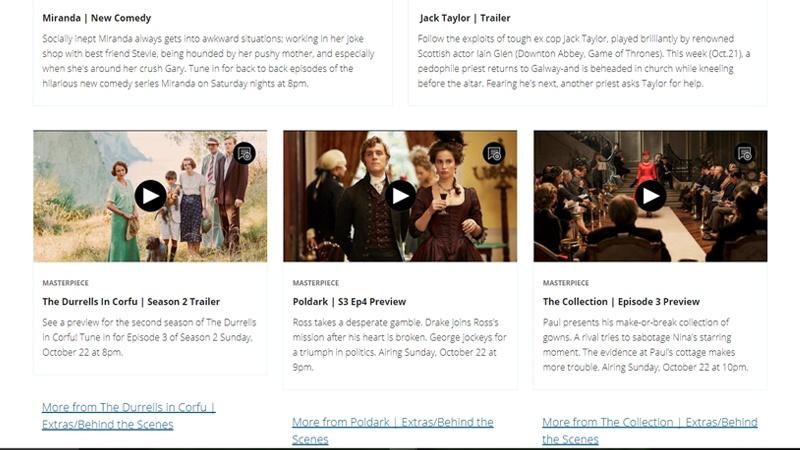This screenshot has width=800, height=450.
Task: Open More from The Collection Extras link
Action: coord(649,431)
